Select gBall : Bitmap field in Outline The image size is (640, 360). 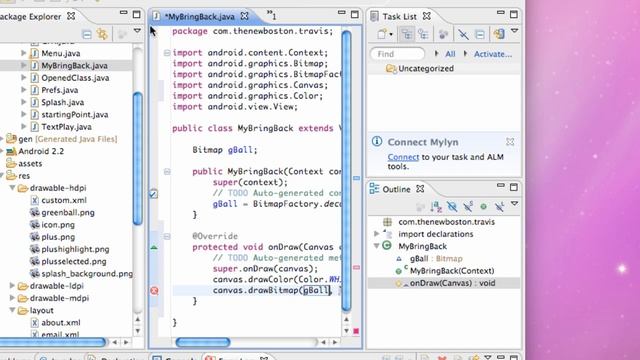pyautogui.click(x=436, y=259)
